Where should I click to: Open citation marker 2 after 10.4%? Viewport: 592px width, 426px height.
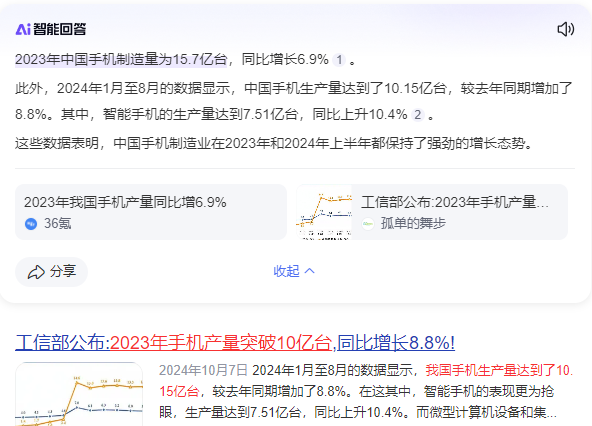click(418, 114)
